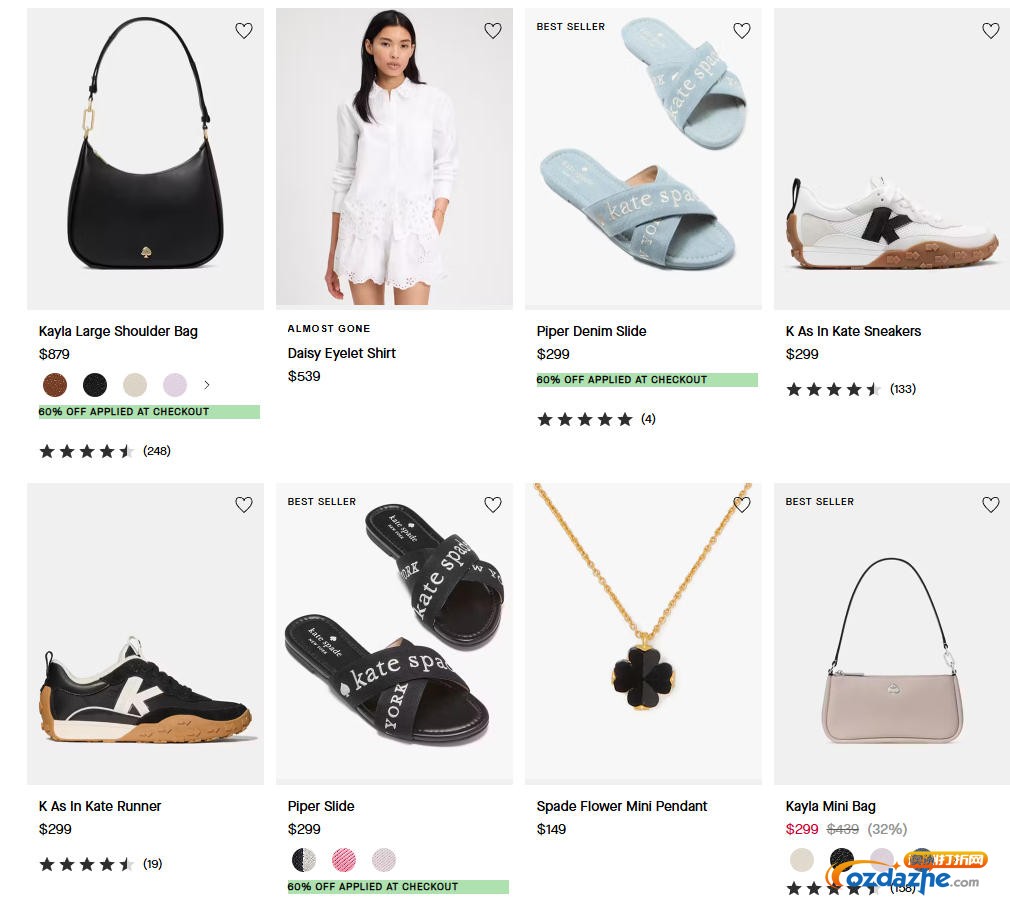Choose cream swatch for Kayla Large Shoulder Bag
This screenshot has width=1010, height=907.
[135, 385]
